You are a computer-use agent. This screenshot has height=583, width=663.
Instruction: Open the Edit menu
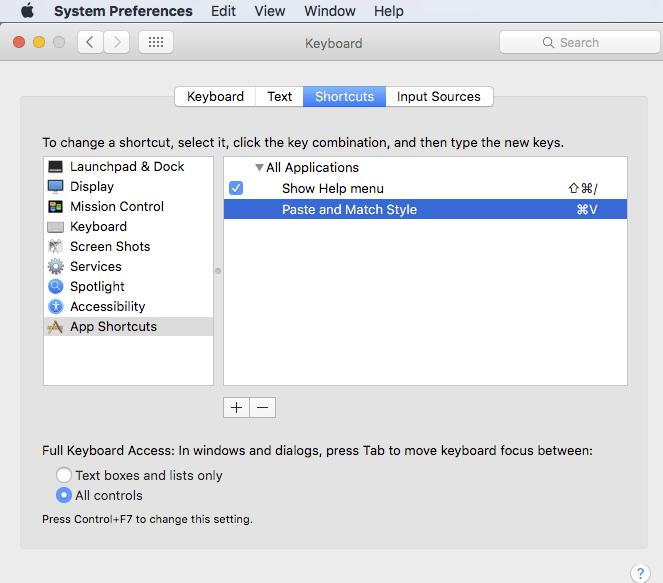point(223,11)
